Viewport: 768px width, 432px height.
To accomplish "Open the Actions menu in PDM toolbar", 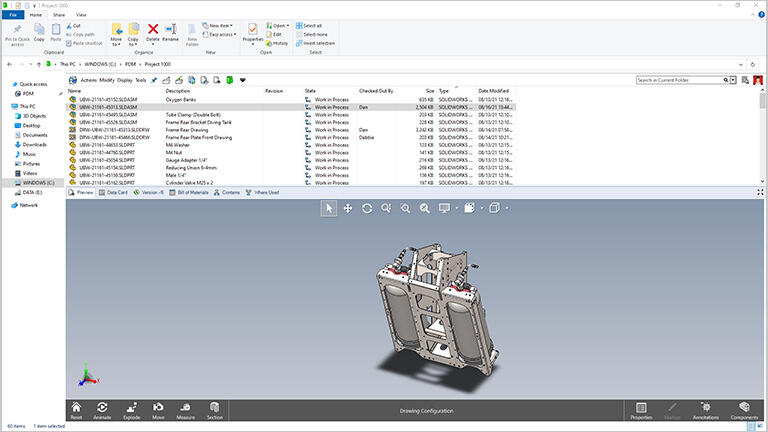I will point(89,80).
